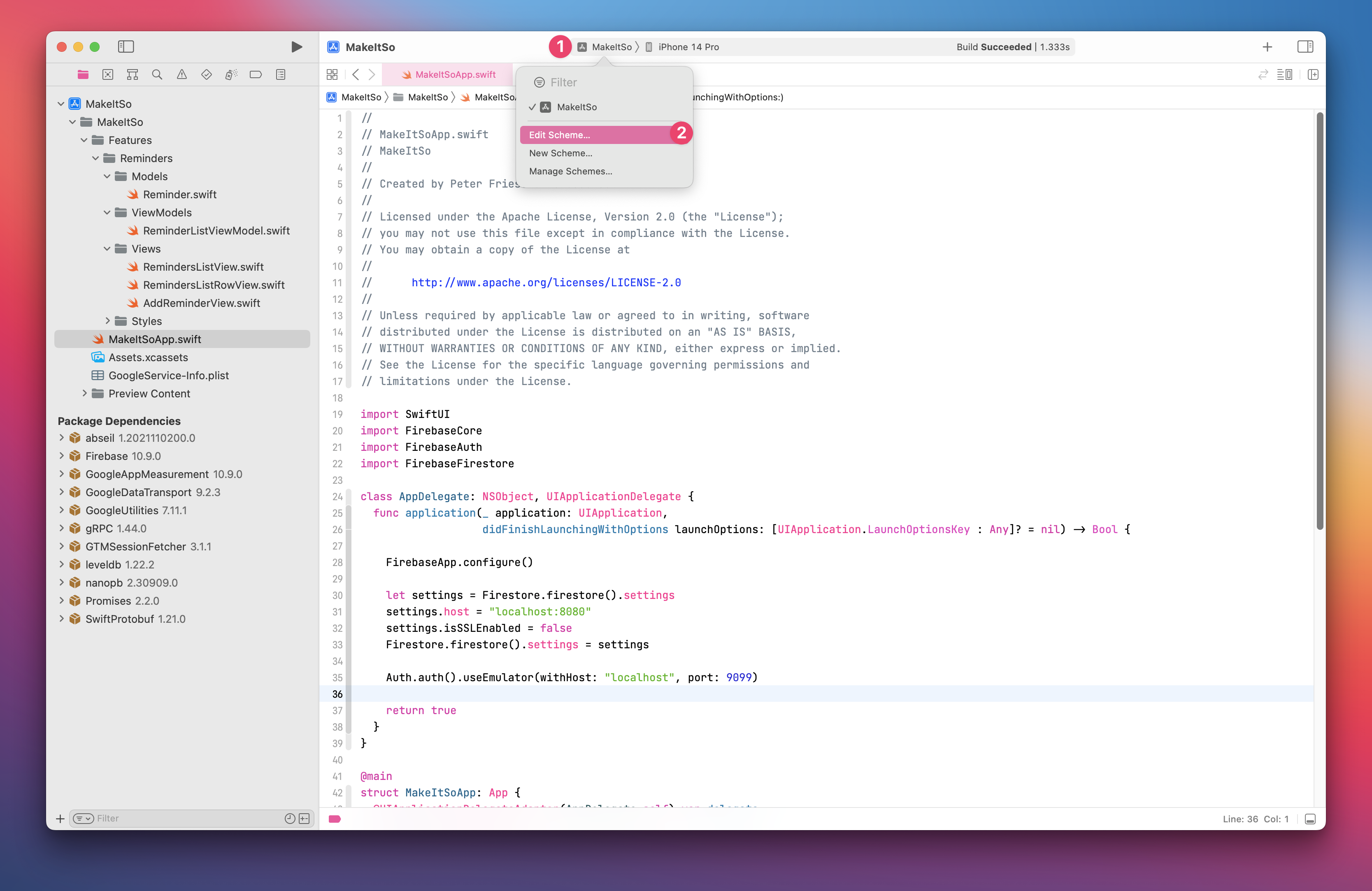The height and width of the screenshot is (891, 1372).
Task: Open the Source Control navigator icon
Action: coord(108,74)
